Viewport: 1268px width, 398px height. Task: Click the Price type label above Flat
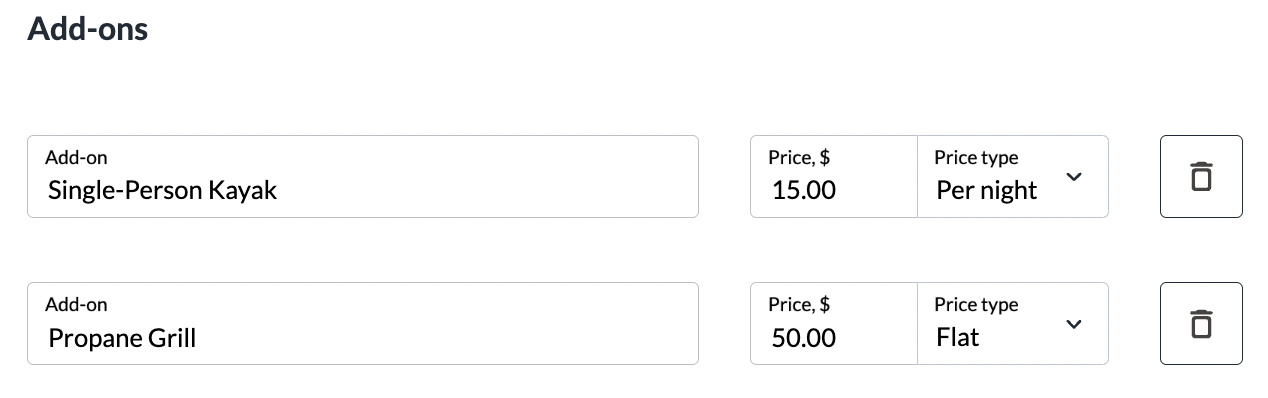(x=976, y=304)
